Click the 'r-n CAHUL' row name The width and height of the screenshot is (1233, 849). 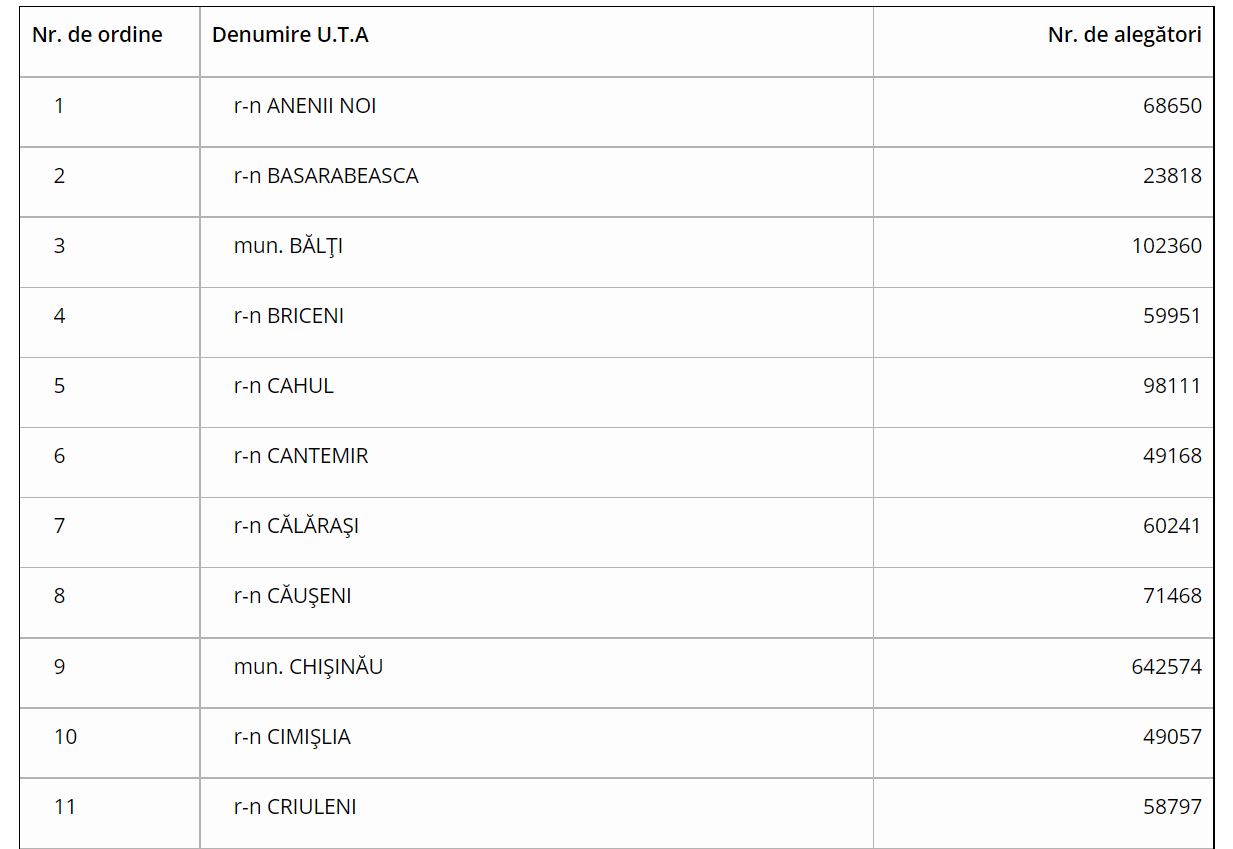click(284, 386)
